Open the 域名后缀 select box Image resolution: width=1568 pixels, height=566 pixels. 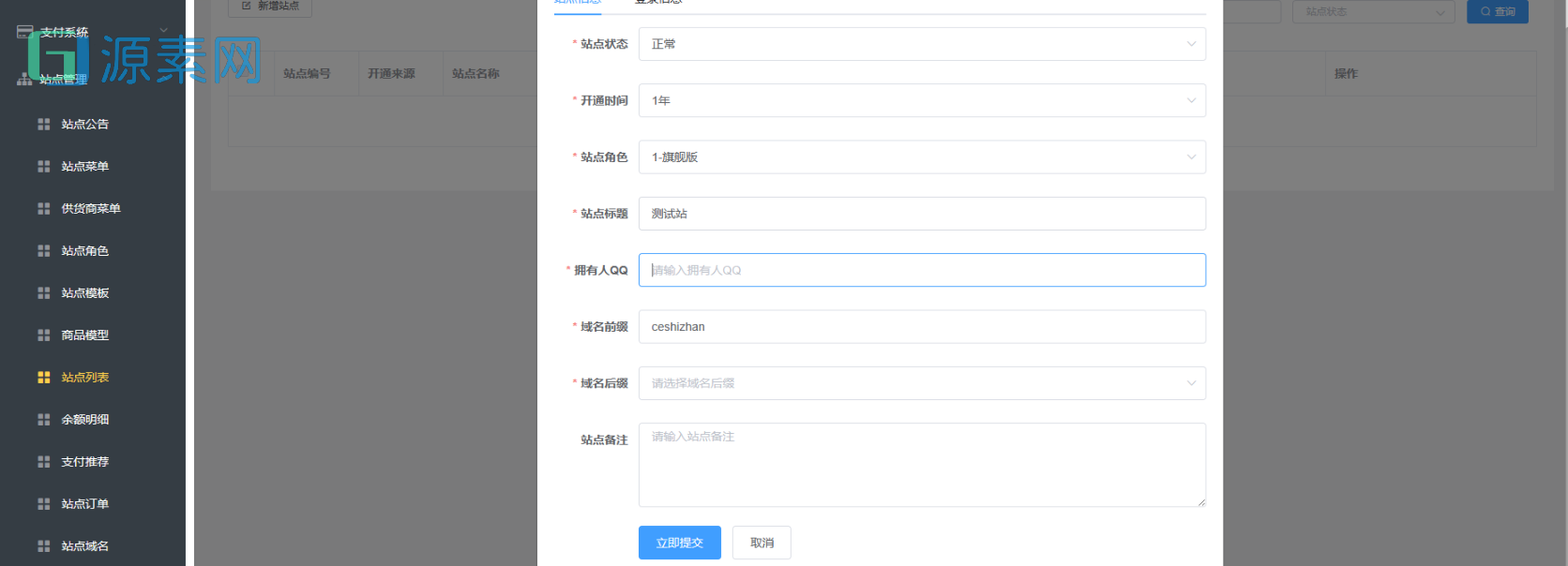pyautogui.click(x=922, y=382)
